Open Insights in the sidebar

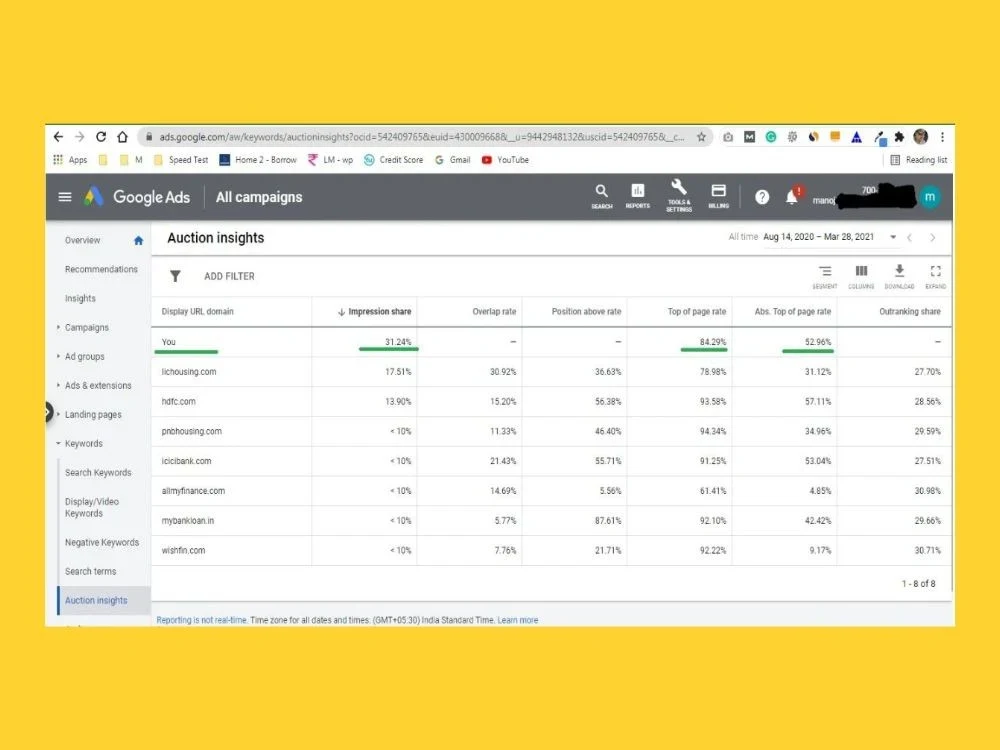(80, 298)
